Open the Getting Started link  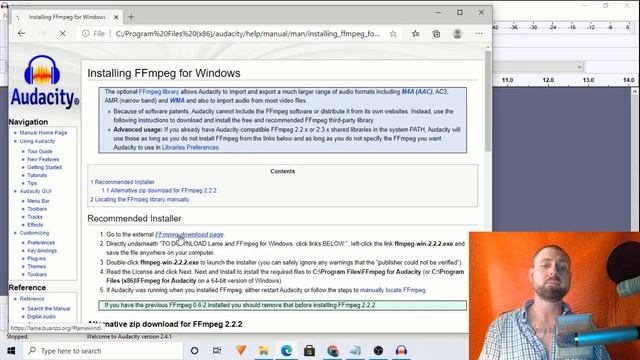tap(44, 167)
